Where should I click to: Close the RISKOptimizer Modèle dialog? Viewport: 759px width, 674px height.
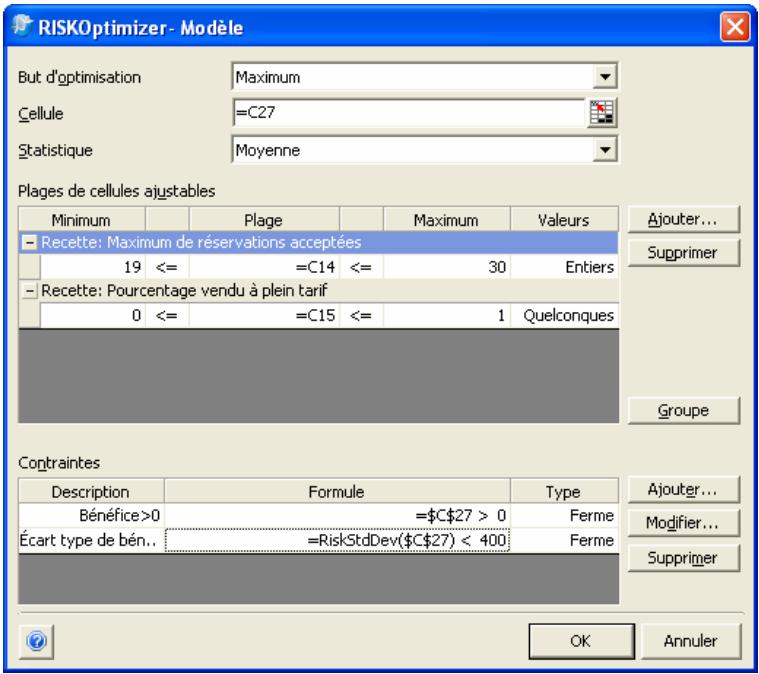point(735,26)
